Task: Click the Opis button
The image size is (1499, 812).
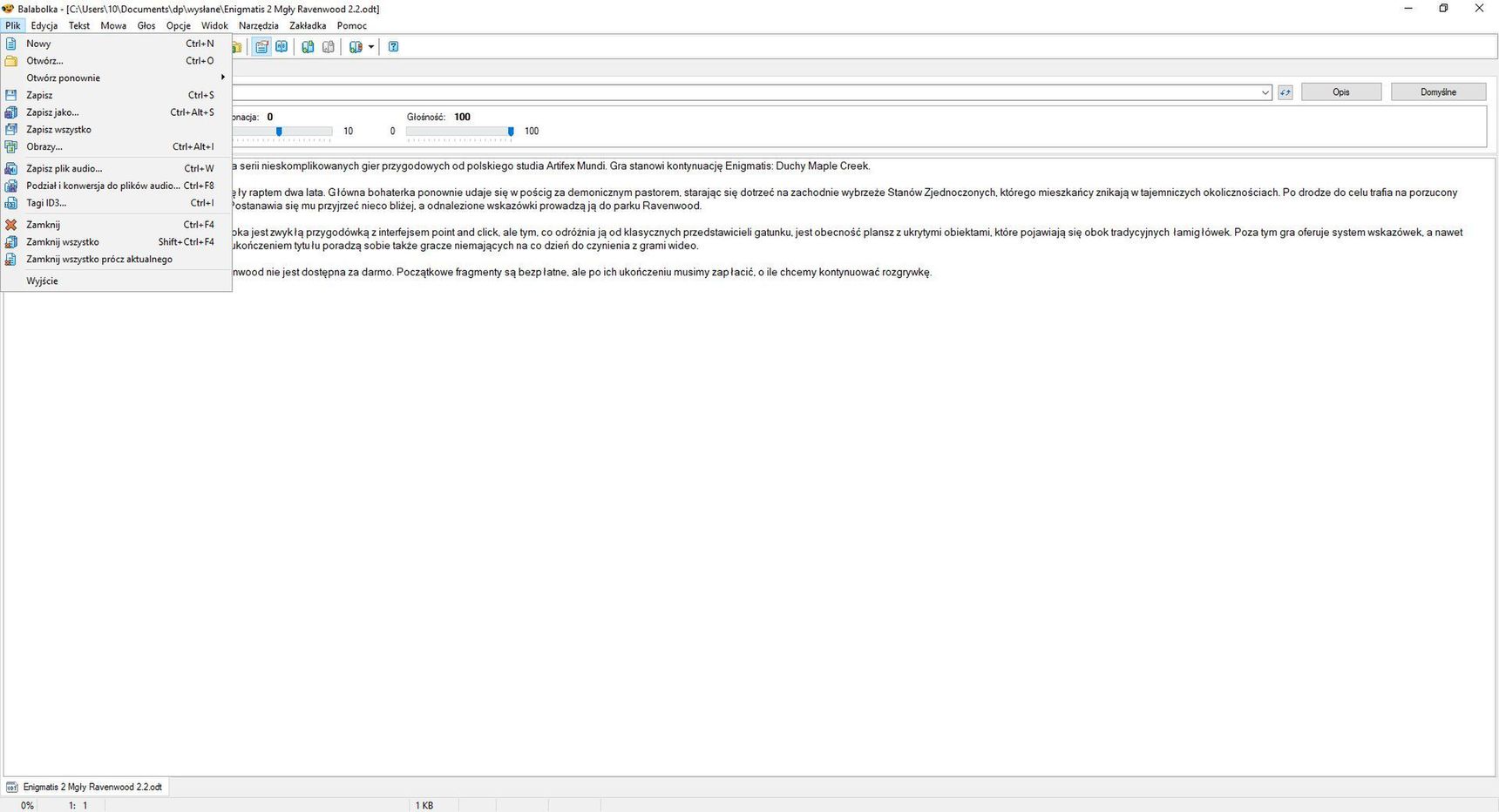Action: pyautogui.click(x=1341, y=92)
